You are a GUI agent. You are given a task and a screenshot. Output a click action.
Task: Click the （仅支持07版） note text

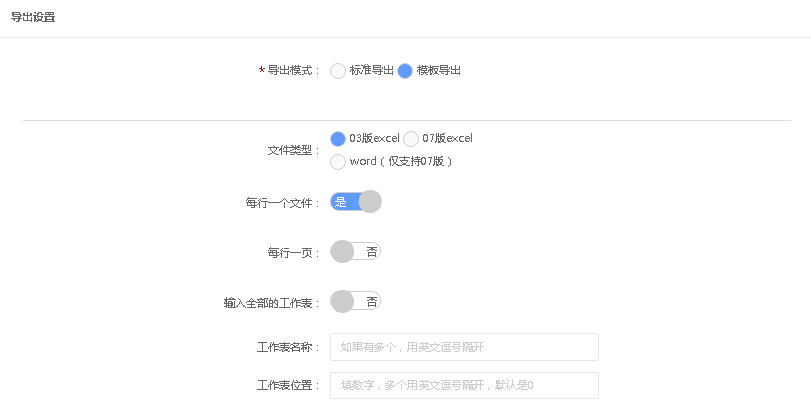tap(416, 161)
